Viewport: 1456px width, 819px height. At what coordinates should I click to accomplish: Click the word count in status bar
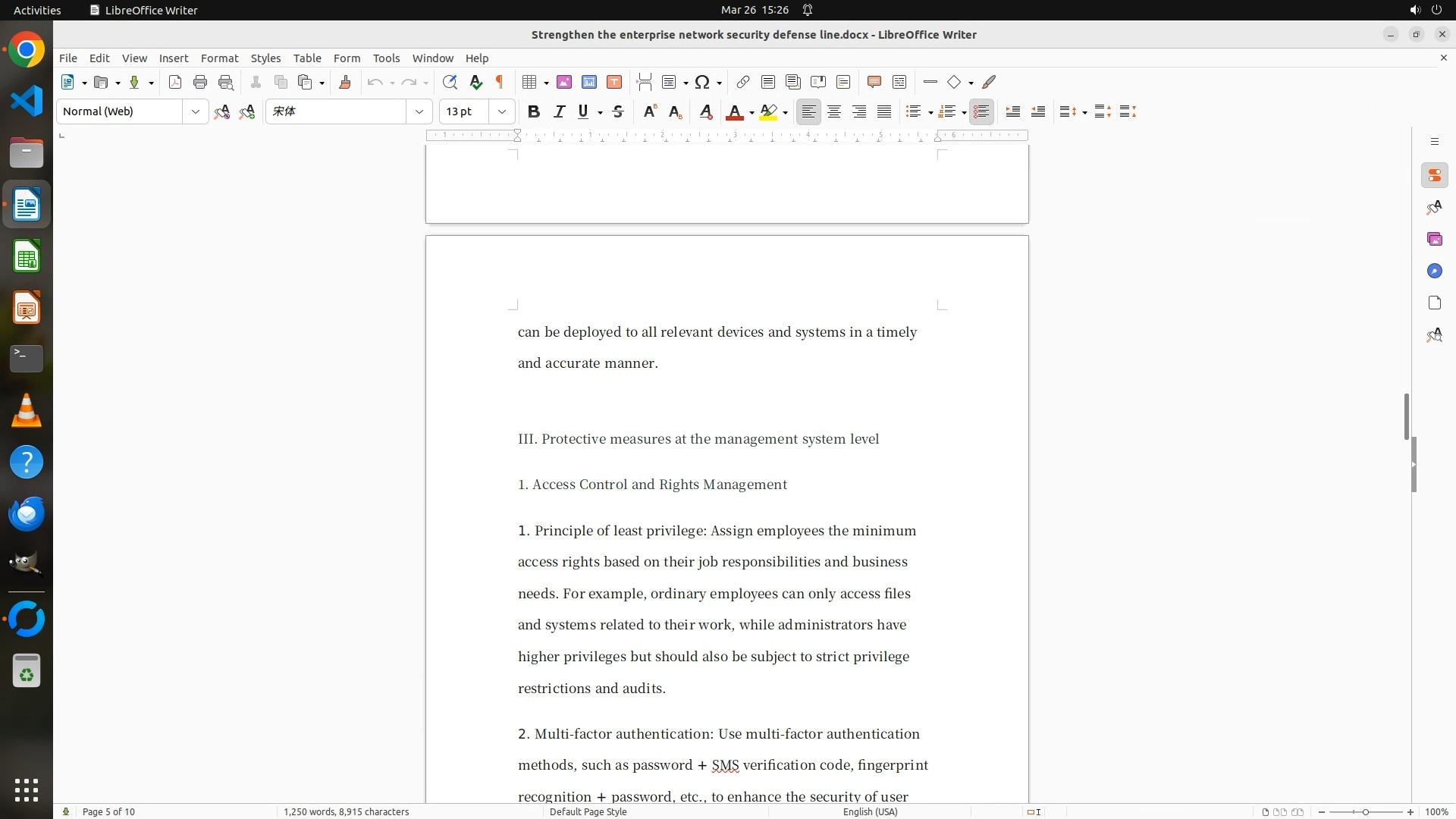[x=346, y=811]
